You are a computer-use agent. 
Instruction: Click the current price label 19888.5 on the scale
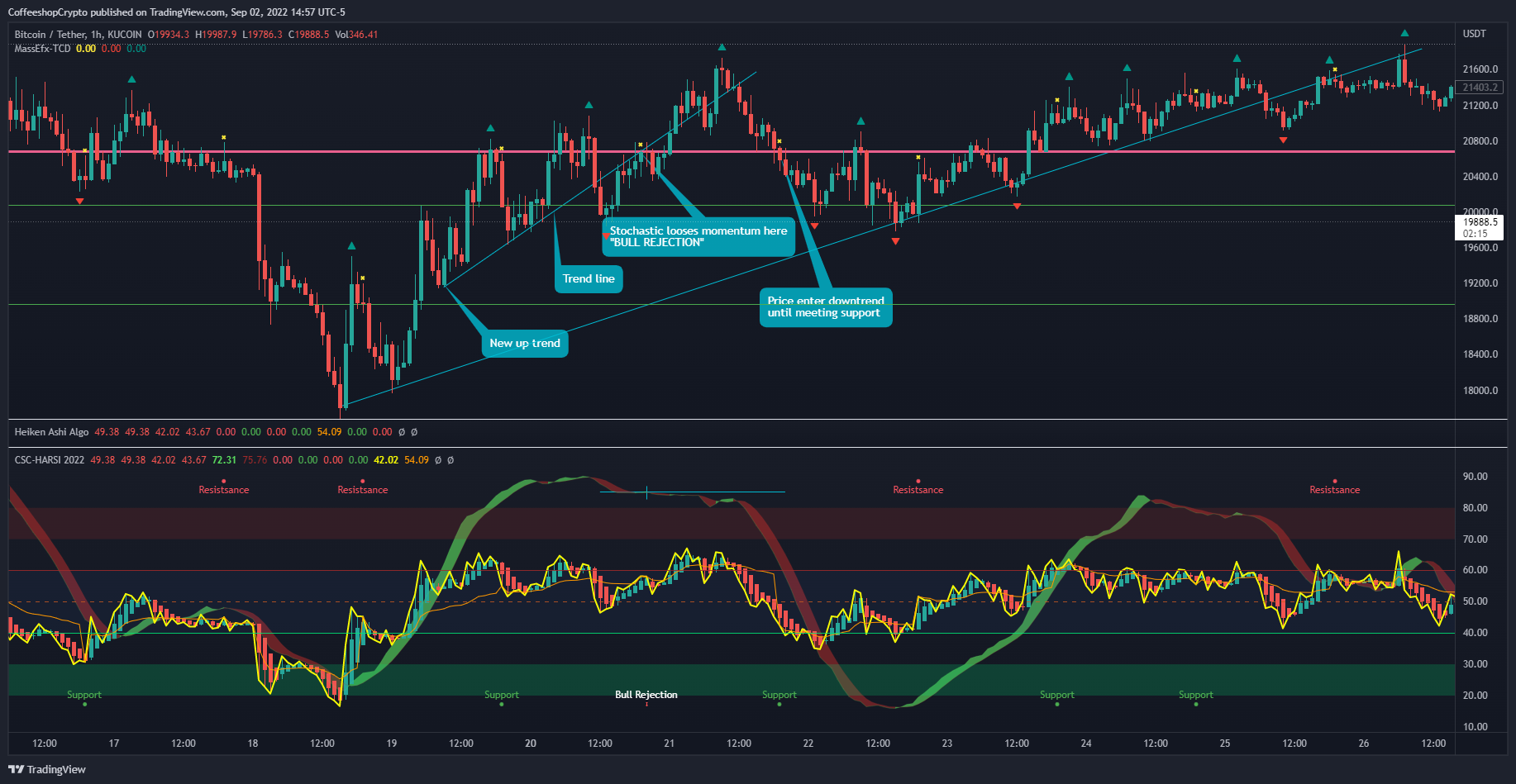click(x=1480, y=222)
